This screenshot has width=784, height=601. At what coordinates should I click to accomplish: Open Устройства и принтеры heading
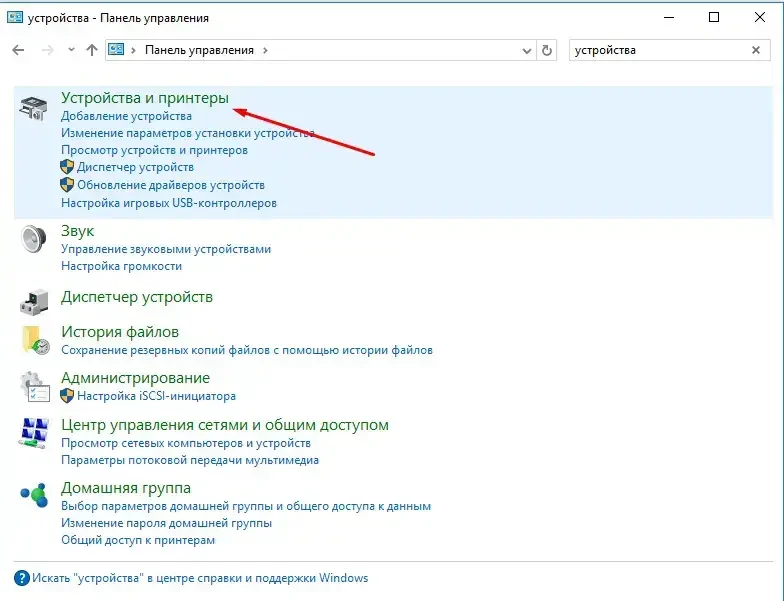[x=145, y=98]
